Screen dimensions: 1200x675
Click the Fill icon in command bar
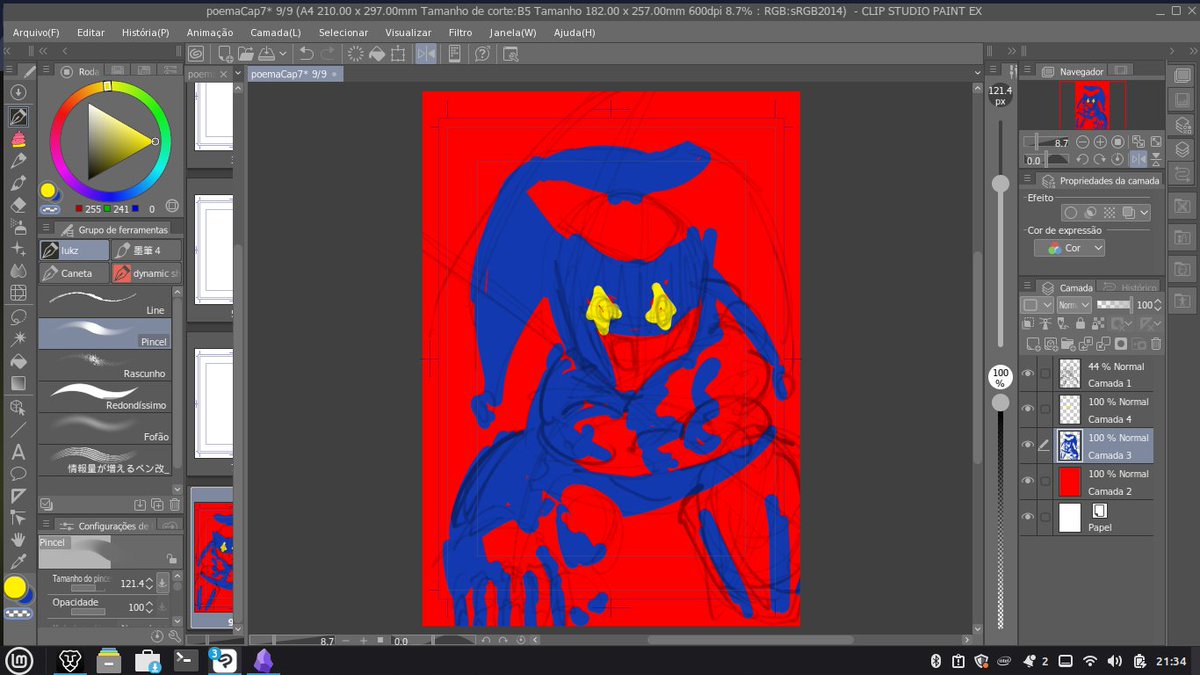point(377,53)
